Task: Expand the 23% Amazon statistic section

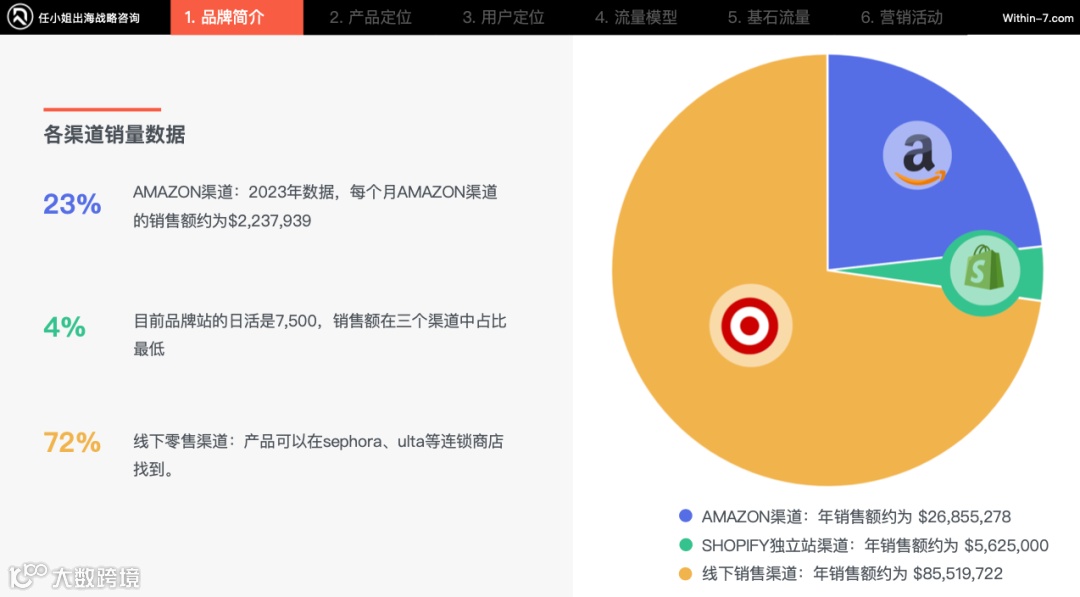Action: pos(72,204)
